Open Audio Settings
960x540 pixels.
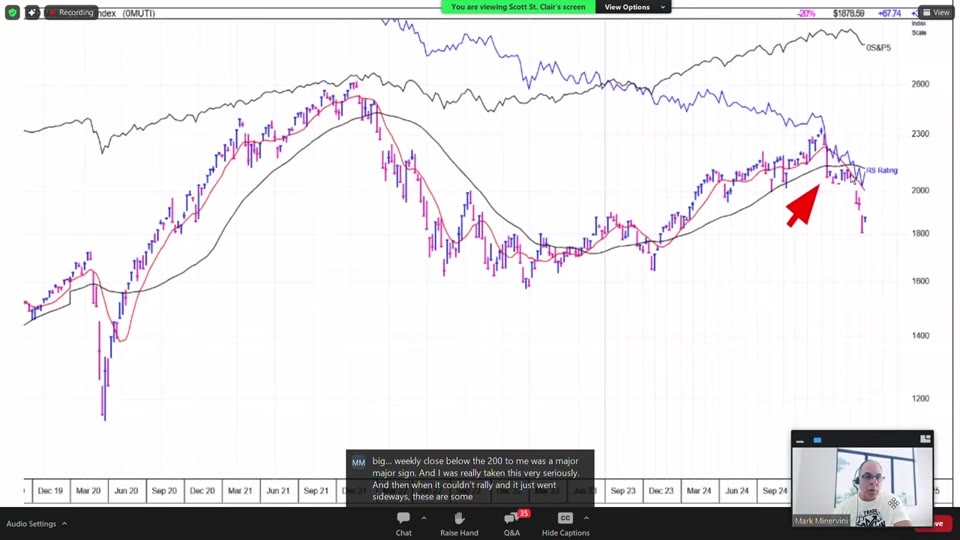tap(31, 524)
